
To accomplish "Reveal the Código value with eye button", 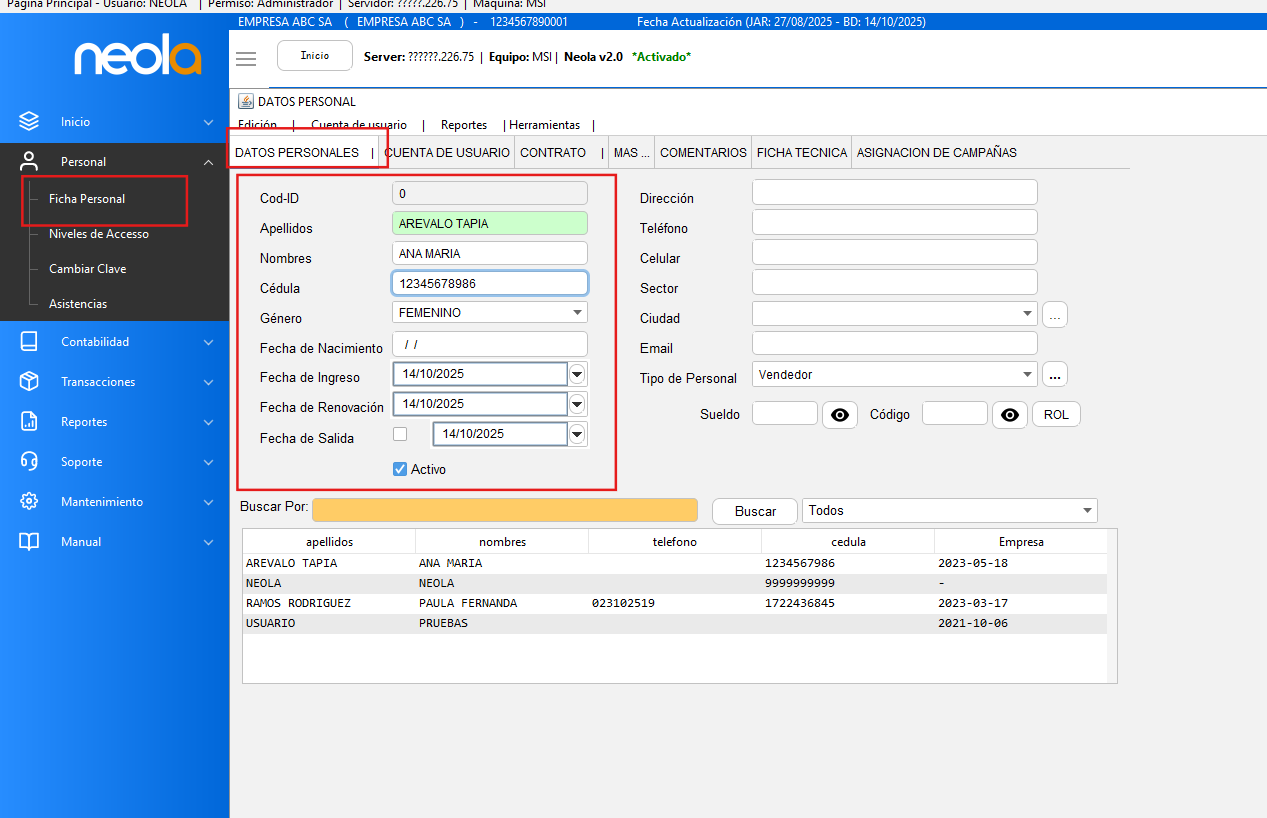I will [x=1010, y=415].
